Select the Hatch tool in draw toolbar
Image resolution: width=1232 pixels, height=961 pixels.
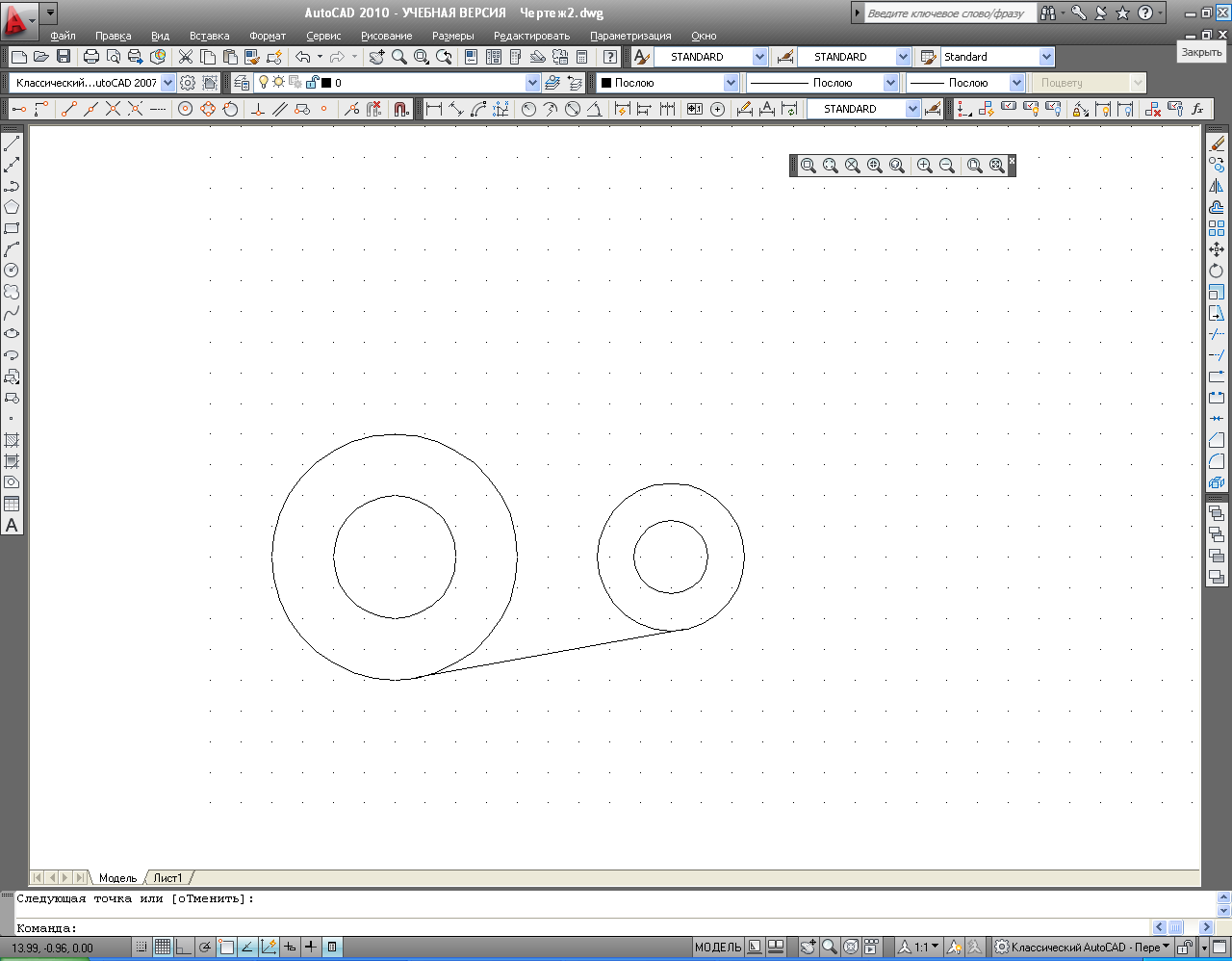(12, 440)
